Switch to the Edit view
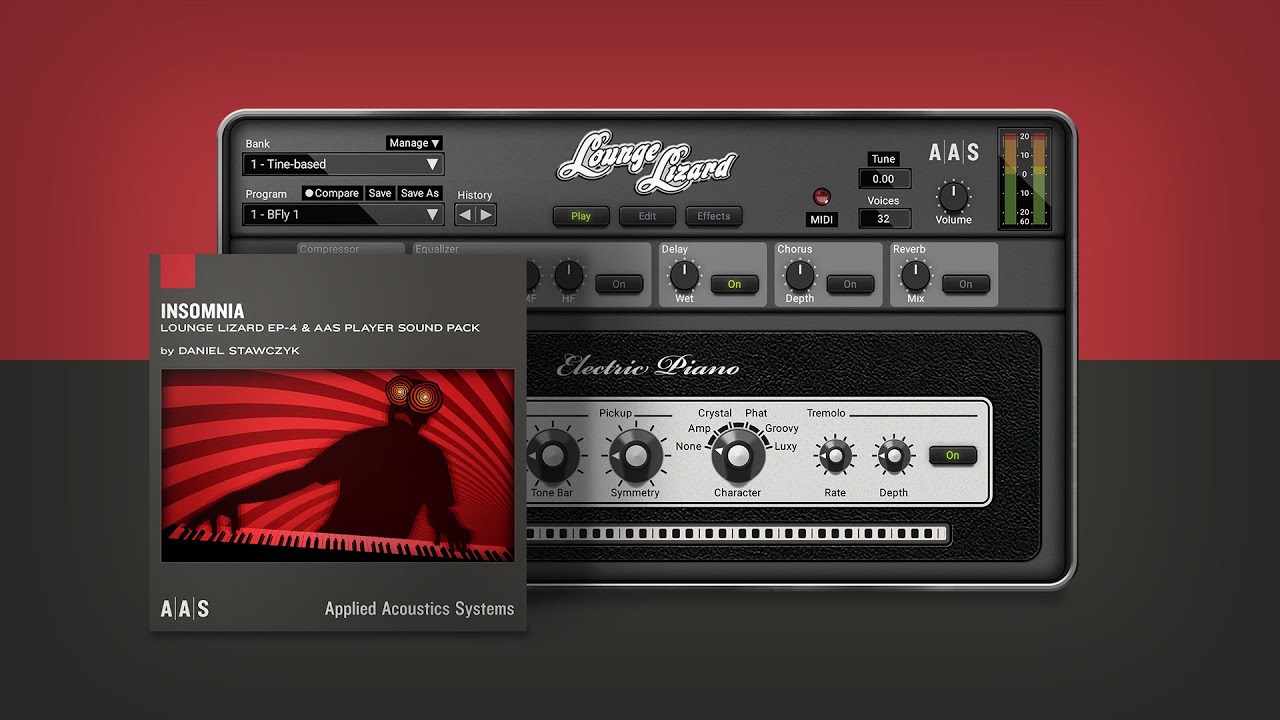Screen dimensions: 1280x720 [x=647, y=216]
